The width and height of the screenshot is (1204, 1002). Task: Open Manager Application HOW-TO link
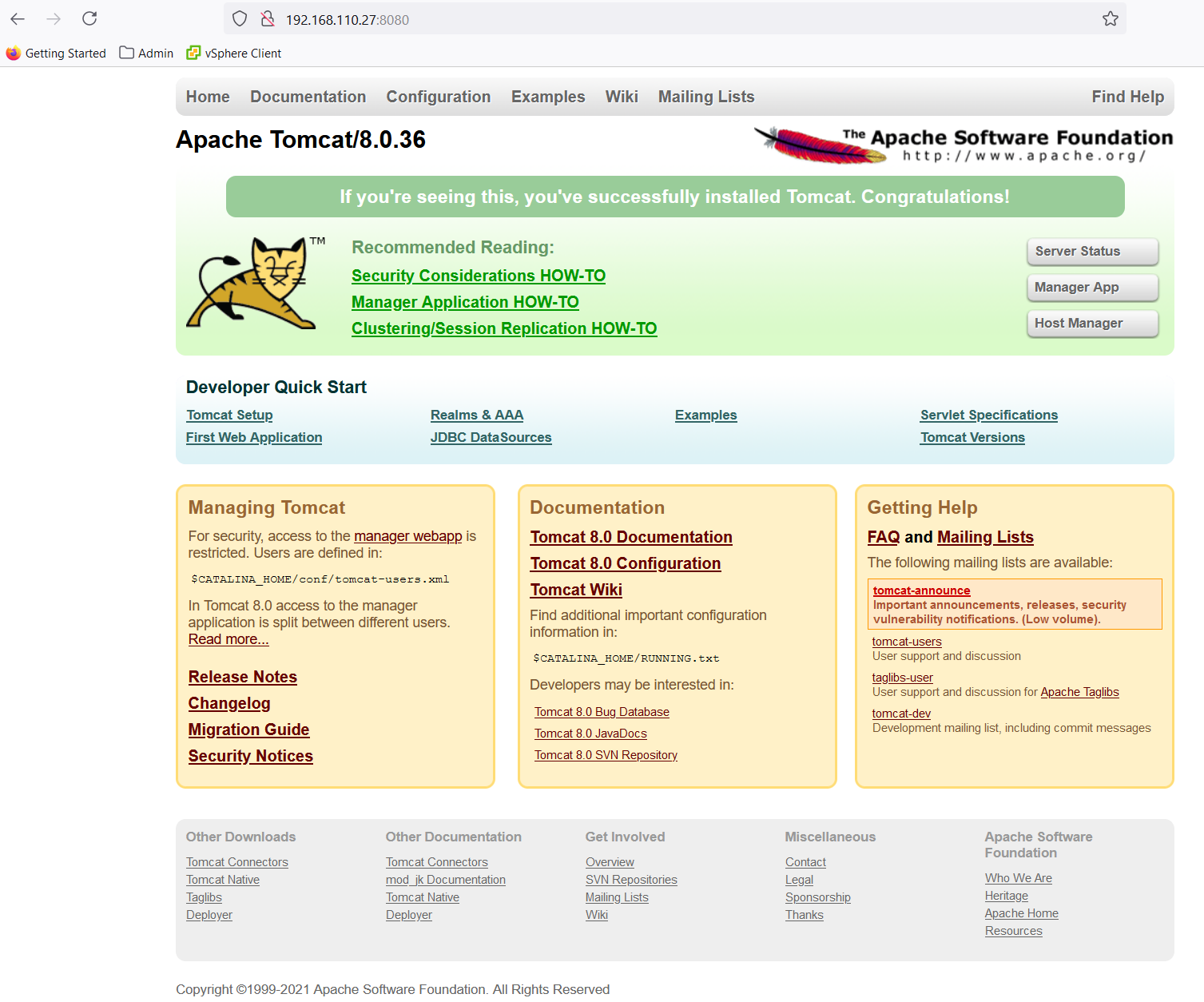[x=465, y=302]
